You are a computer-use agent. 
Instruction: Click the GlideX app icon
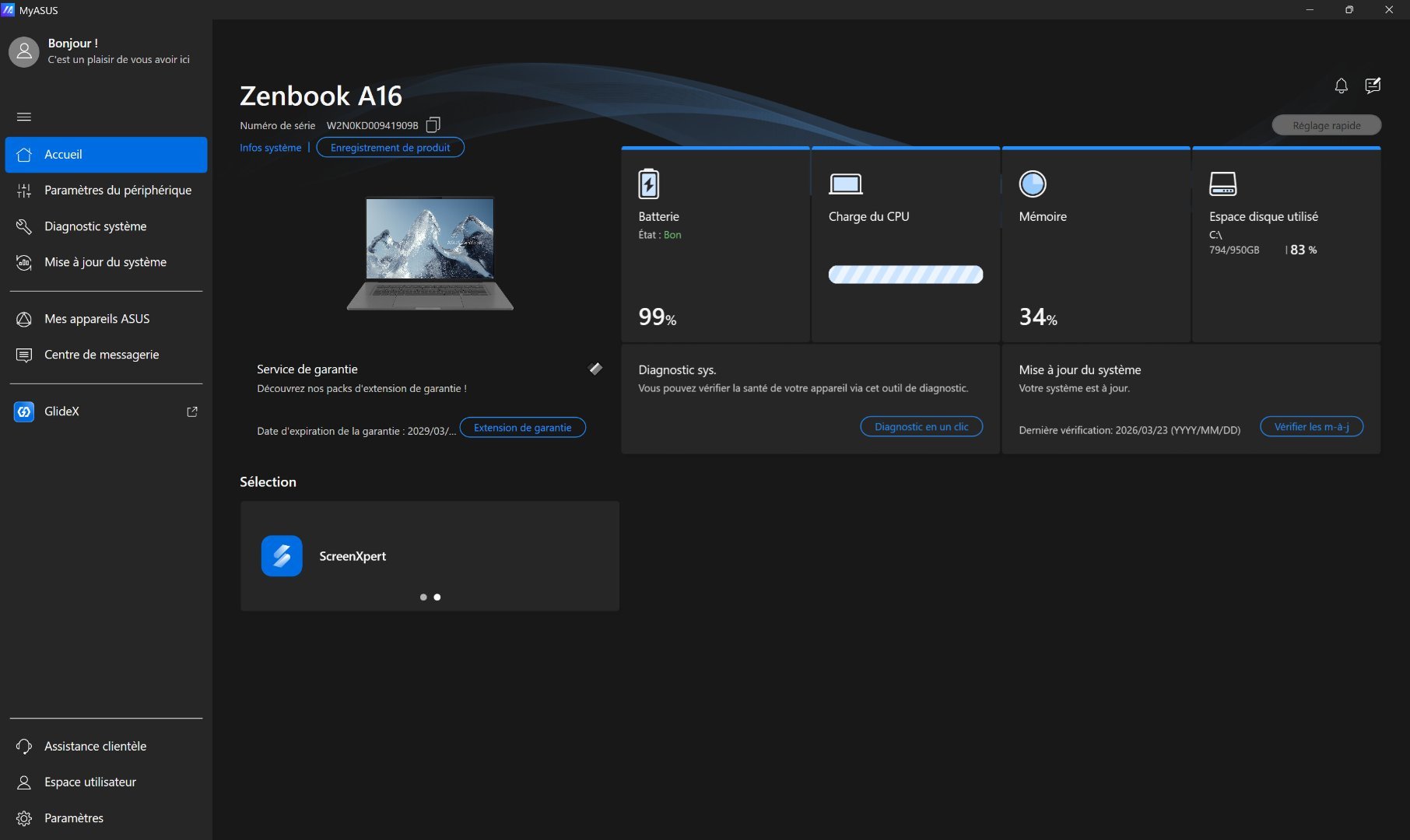(24, 411)
